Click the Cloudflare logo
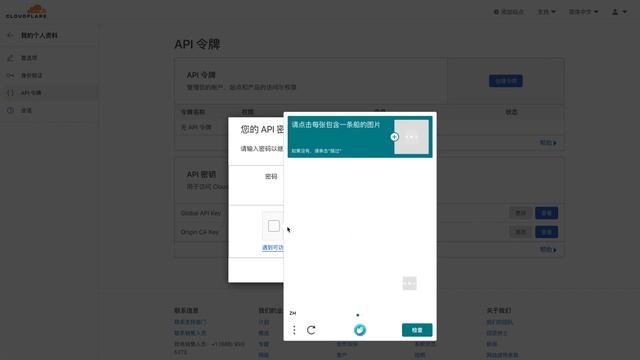The width and height of the screenshot is (640, 360). tap(27, 11)
